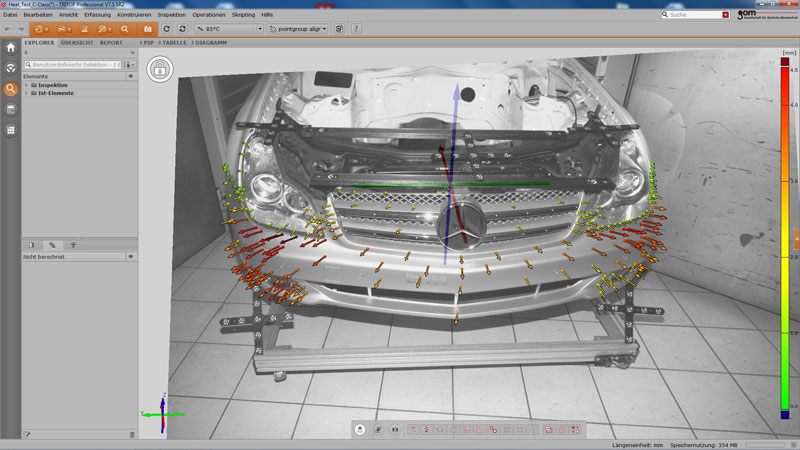
Task: Open the 85°C stage dropdown
Action: pyautogui.click(x=230, y=29)
